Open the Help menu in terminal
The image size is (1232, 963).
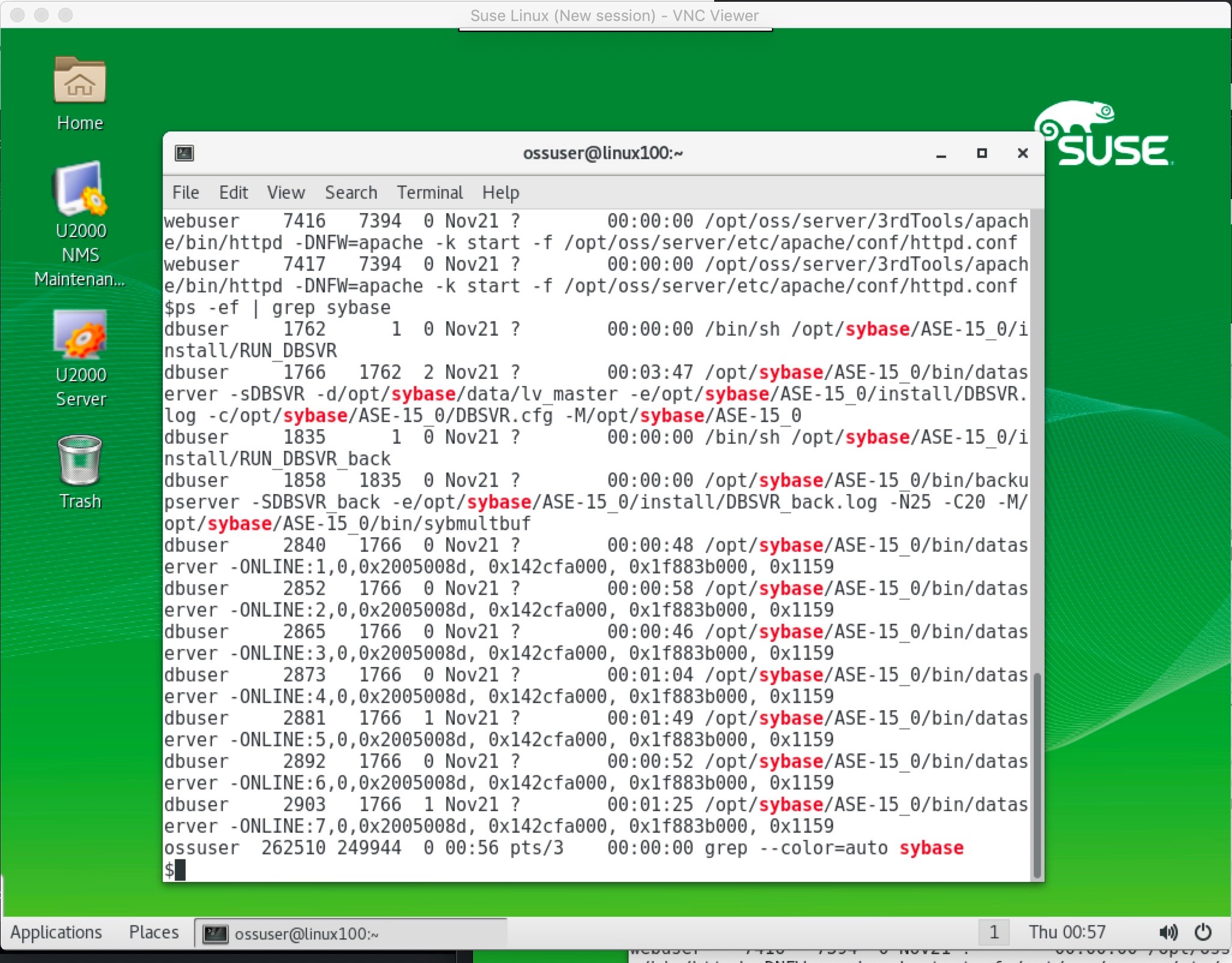pos(501,193)
